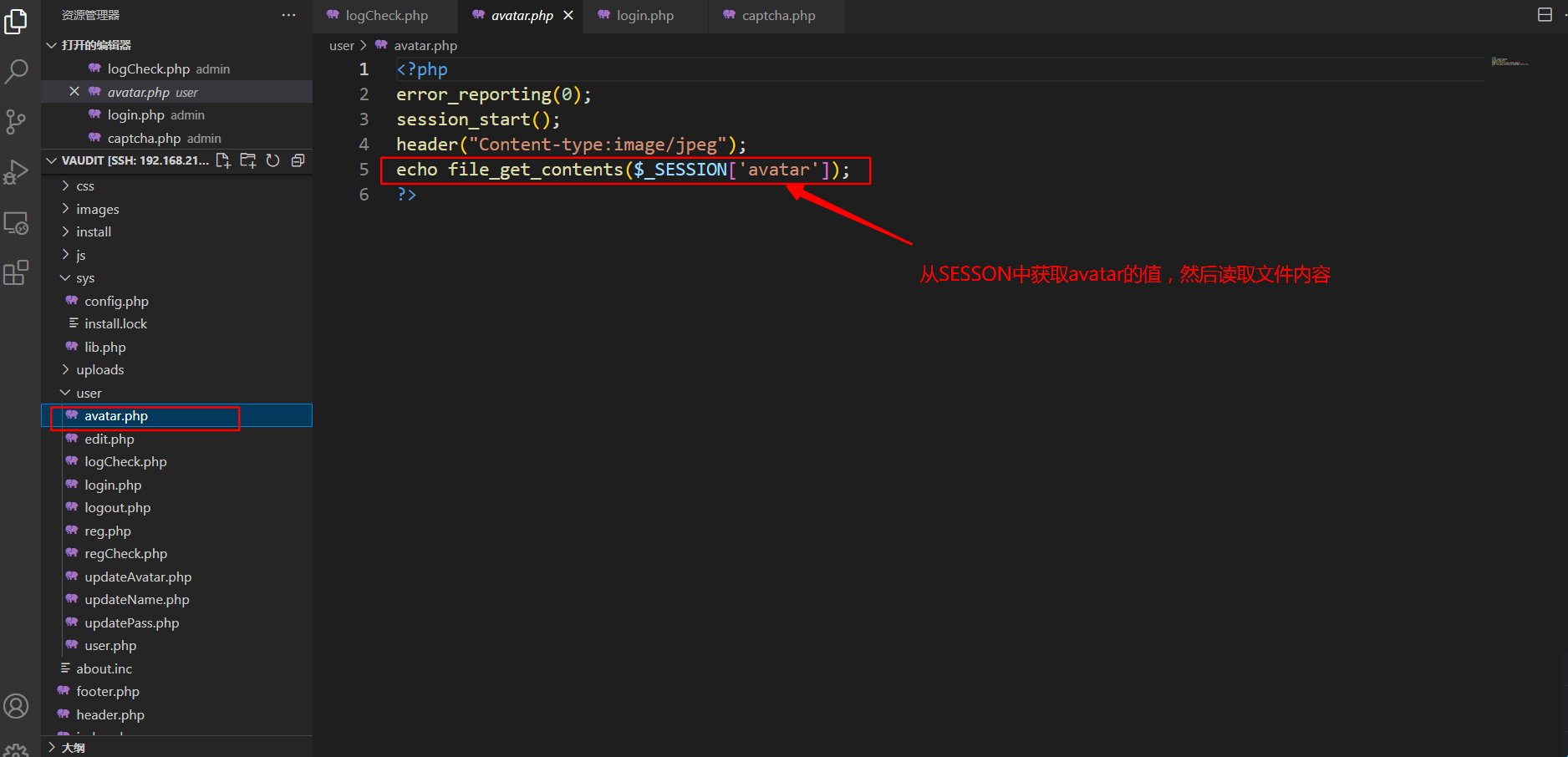This screenshot has width=1568, height=757.
Task: Expand the css folder
Action: pos(176,185)
